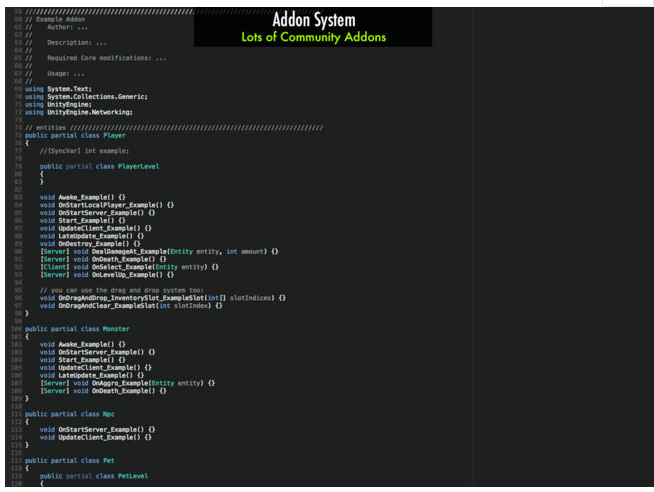Click '[Server] void DealDamageAt_Example' line
The width and height of the screenshot is (654, 492).
(x=159, y=251)
